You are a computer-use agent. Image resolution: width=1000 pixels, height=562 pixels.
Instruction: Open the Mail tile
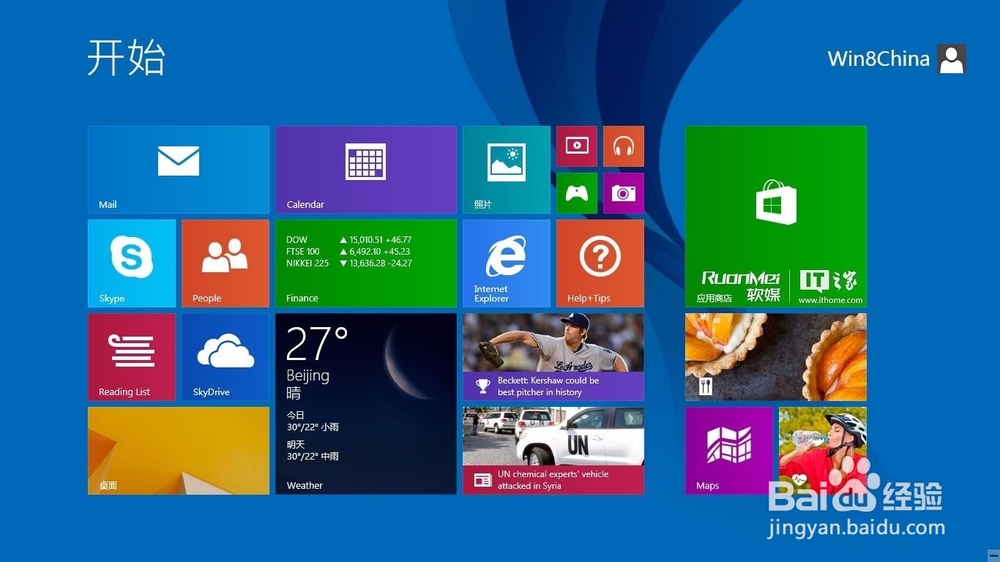pyautogui.click(x=179, y=170)
